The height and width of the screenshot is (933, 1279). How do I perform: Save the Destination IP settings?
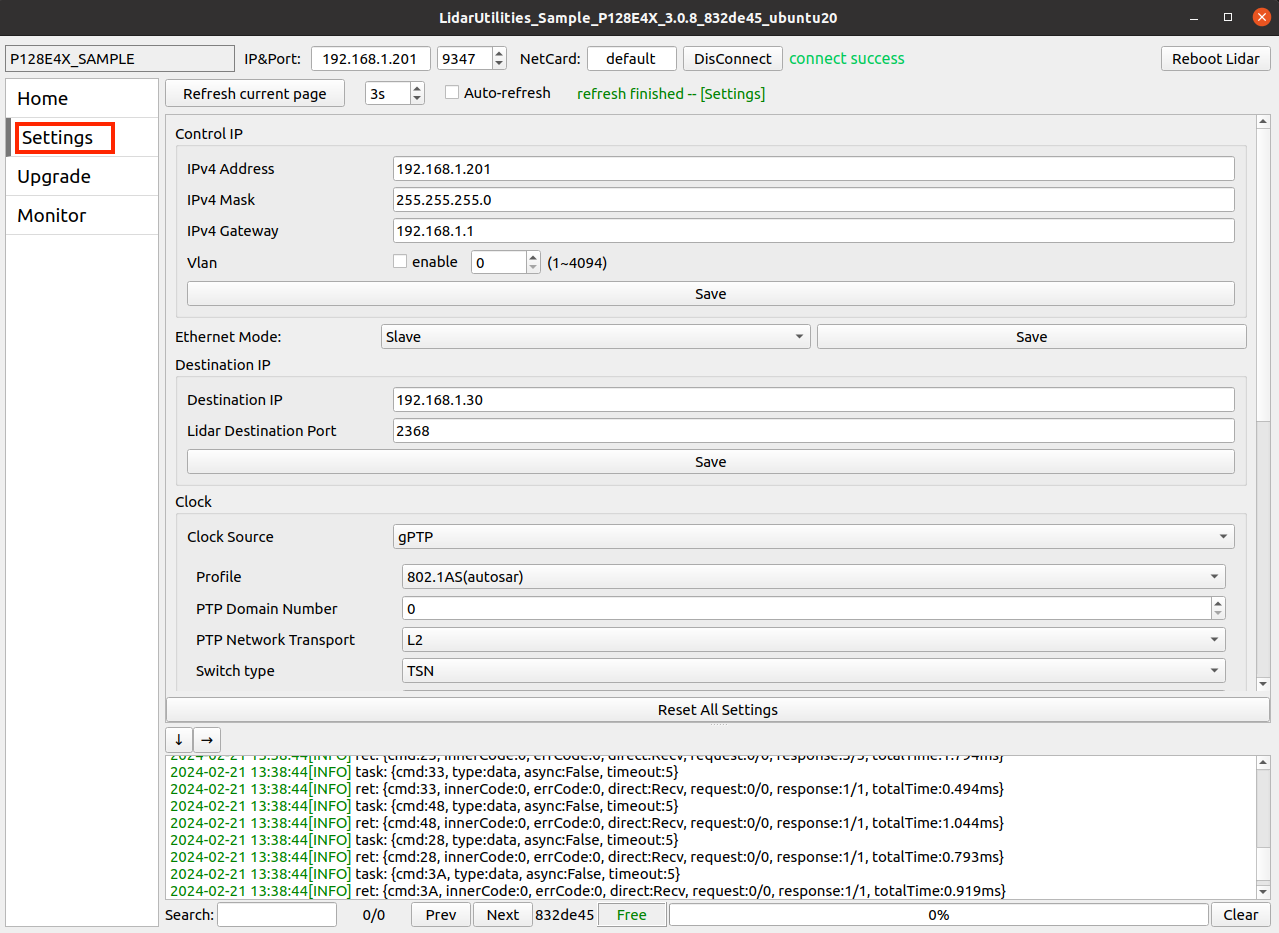tap(711, 462)
